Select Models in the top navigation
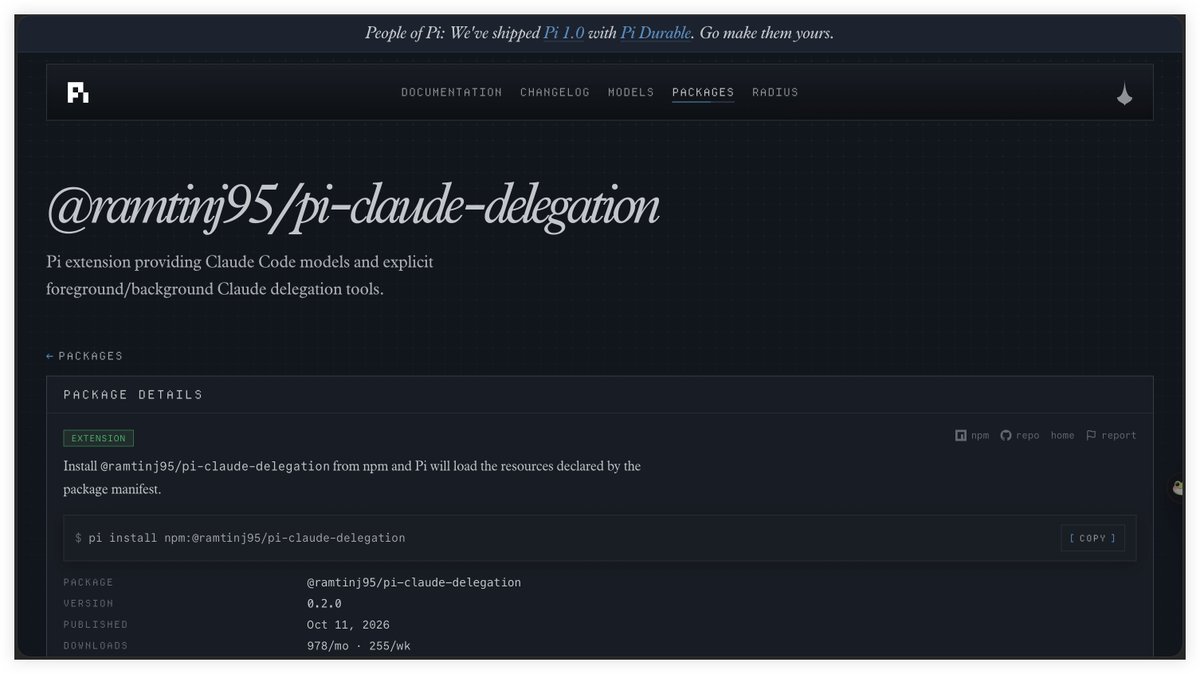1200x674 pixels. [631, 92]
